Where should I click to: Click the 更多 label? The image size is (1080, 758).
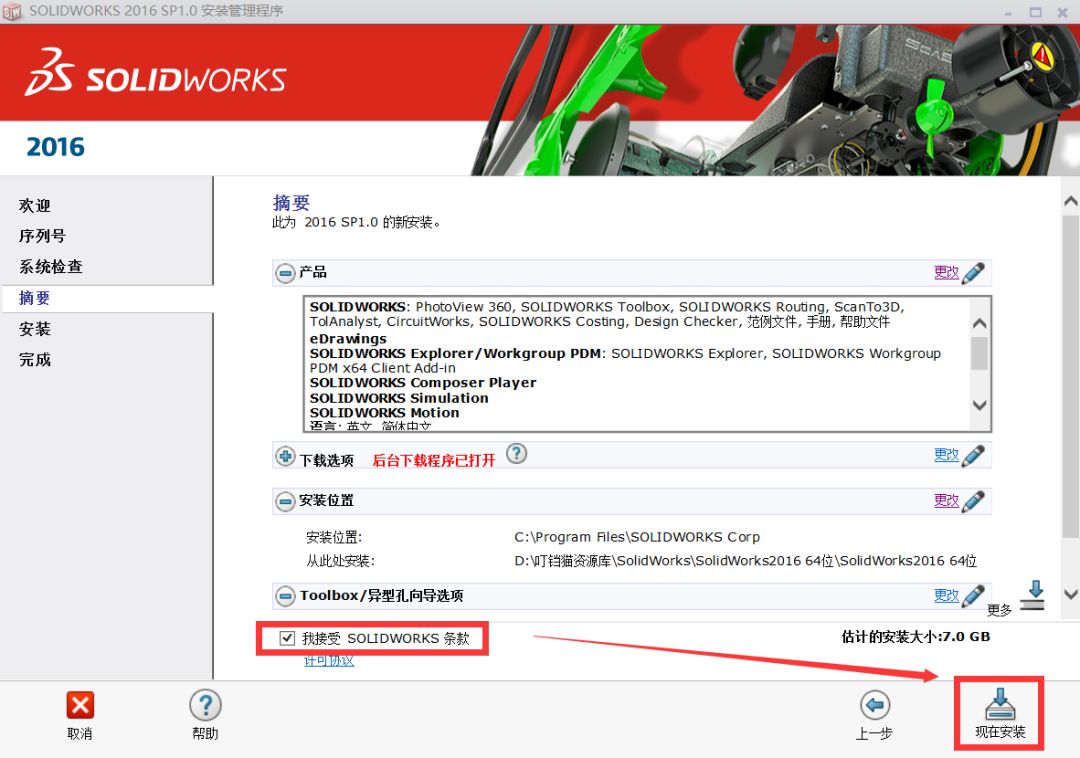pyautogui.click(x=999, y=610)
